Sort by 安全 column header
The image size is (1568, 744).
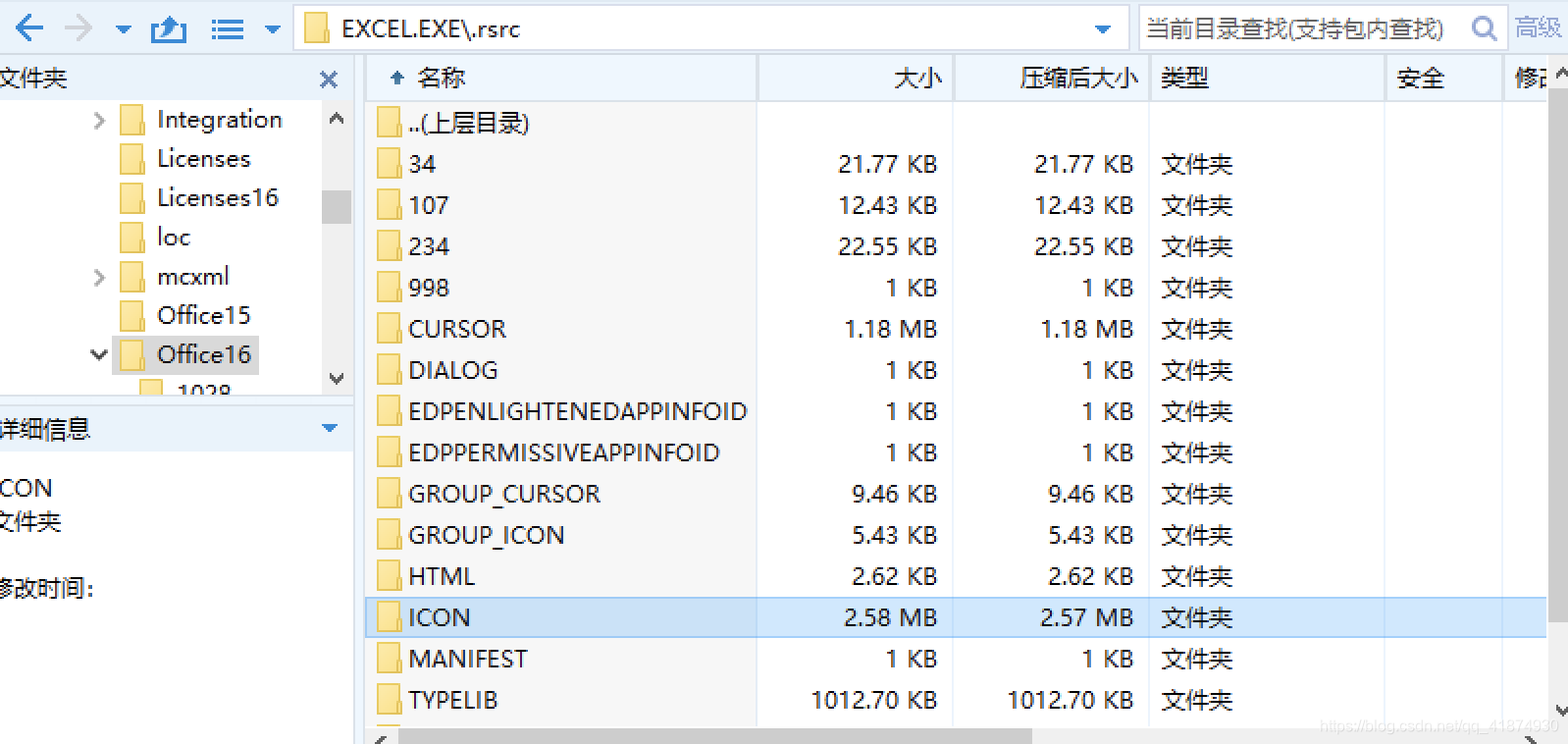[x=1444, y=78]
